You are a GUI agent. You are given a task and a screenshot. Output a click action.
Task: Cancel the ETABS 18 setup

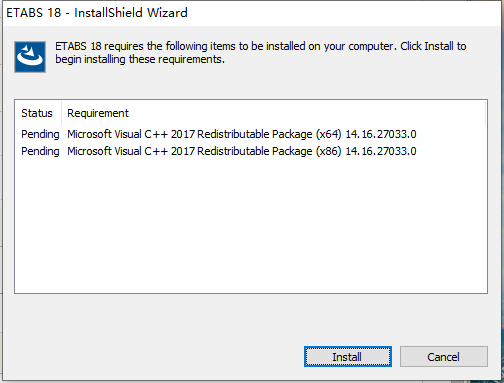click(x=444, y=357)
